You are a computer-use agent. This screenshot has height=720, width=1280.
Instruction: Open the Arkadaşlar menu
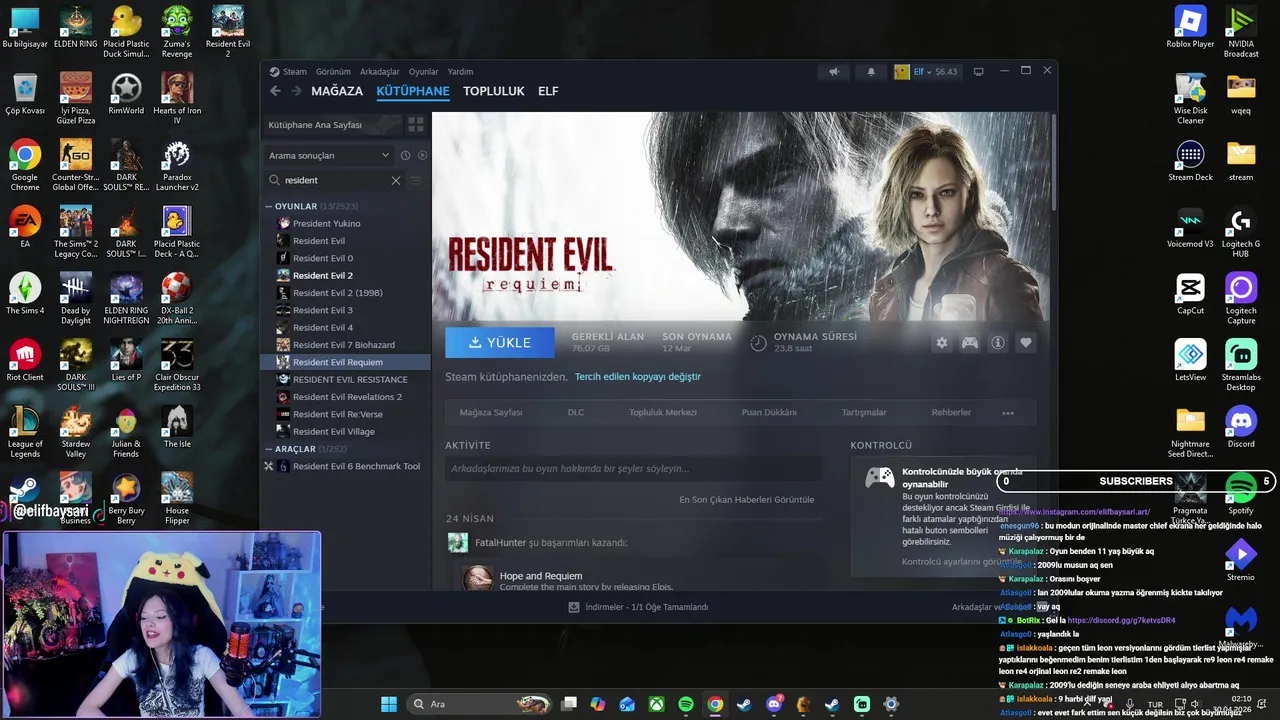point(380,72)
